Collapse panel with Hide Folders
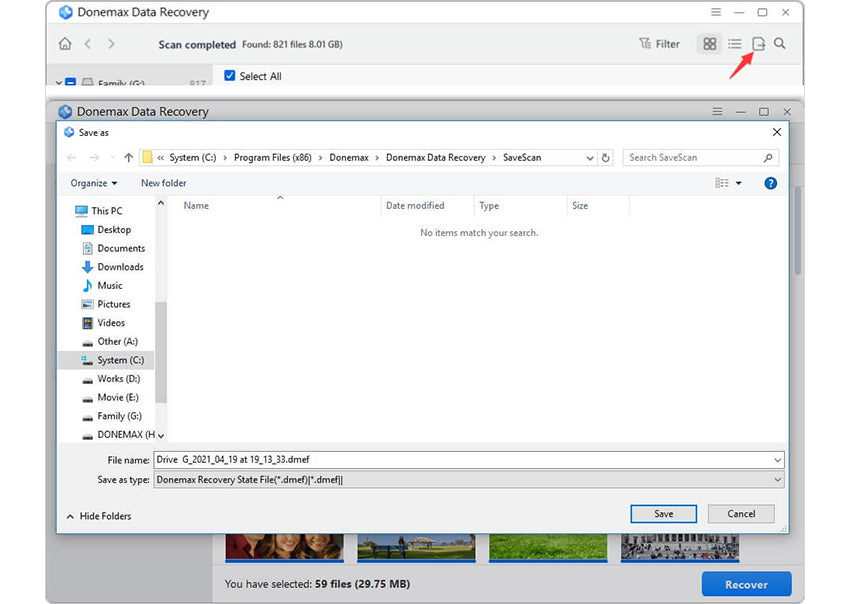850x604 pixels. 99,516
